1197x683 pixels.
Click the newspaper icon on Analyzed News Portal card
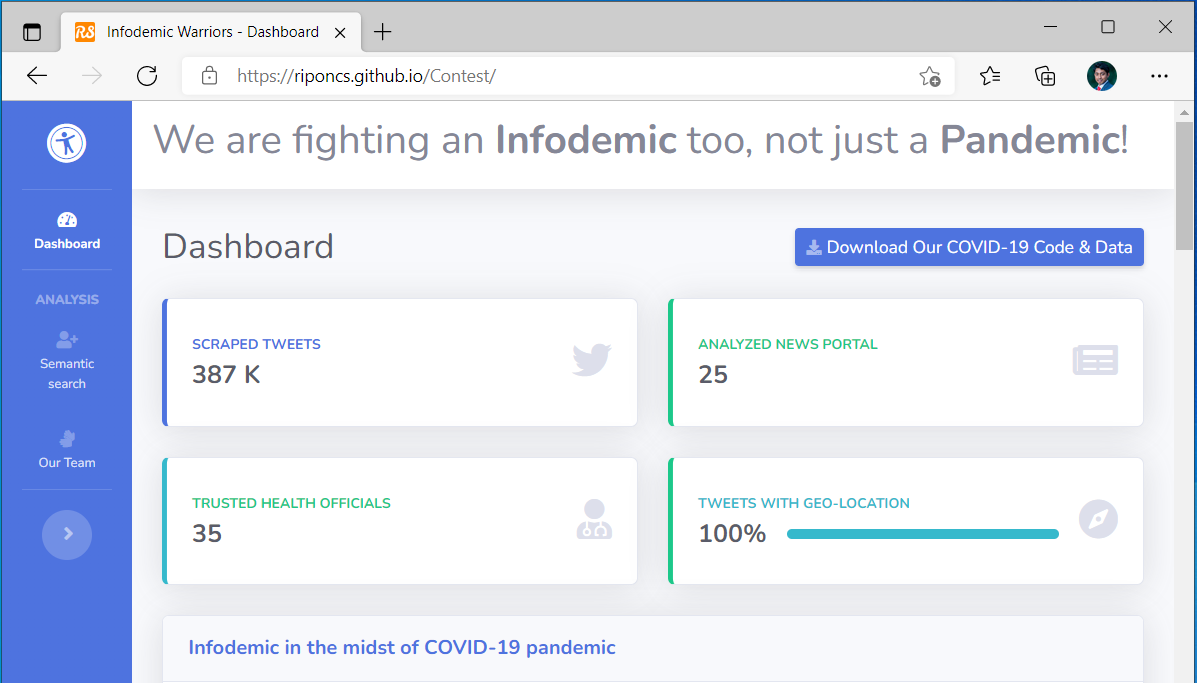pyautogui.click(x=1095, y=359)
